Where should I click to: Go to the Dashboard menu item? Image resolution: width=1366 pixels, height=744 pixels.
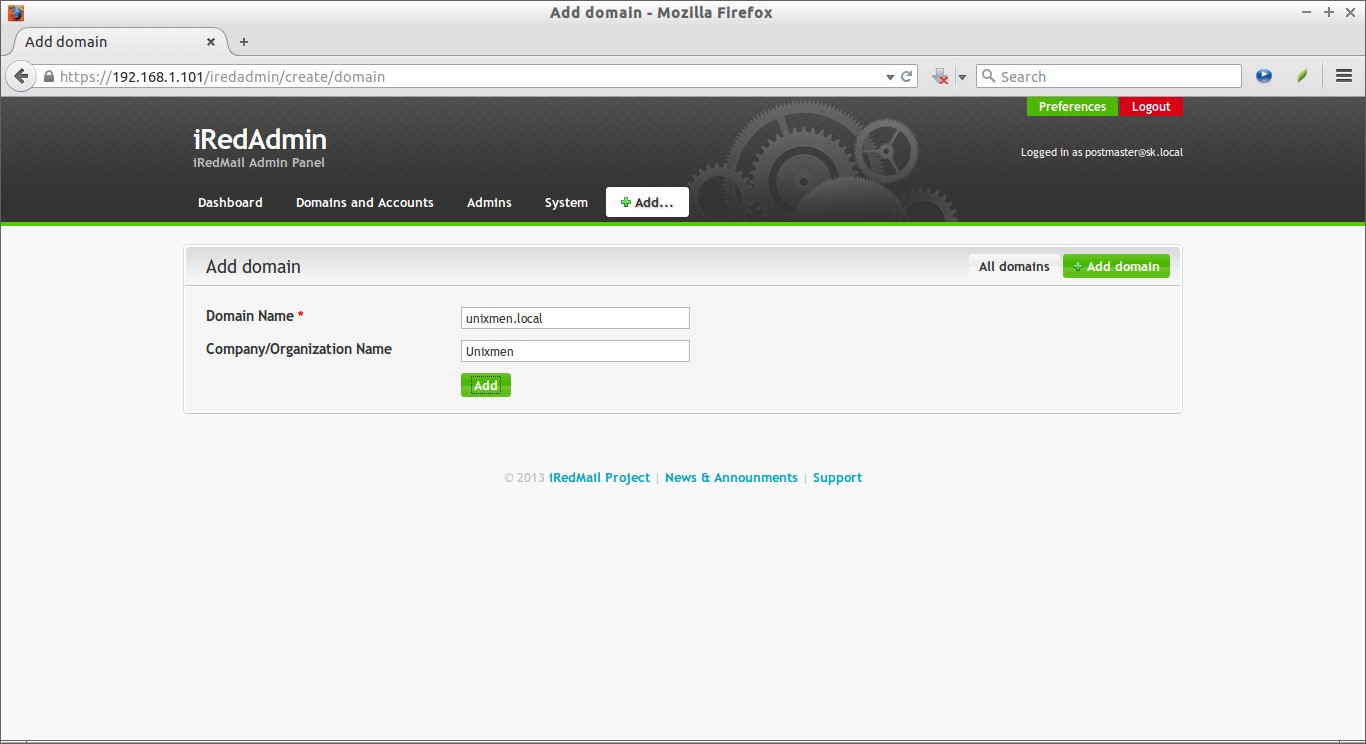(230, 202)
